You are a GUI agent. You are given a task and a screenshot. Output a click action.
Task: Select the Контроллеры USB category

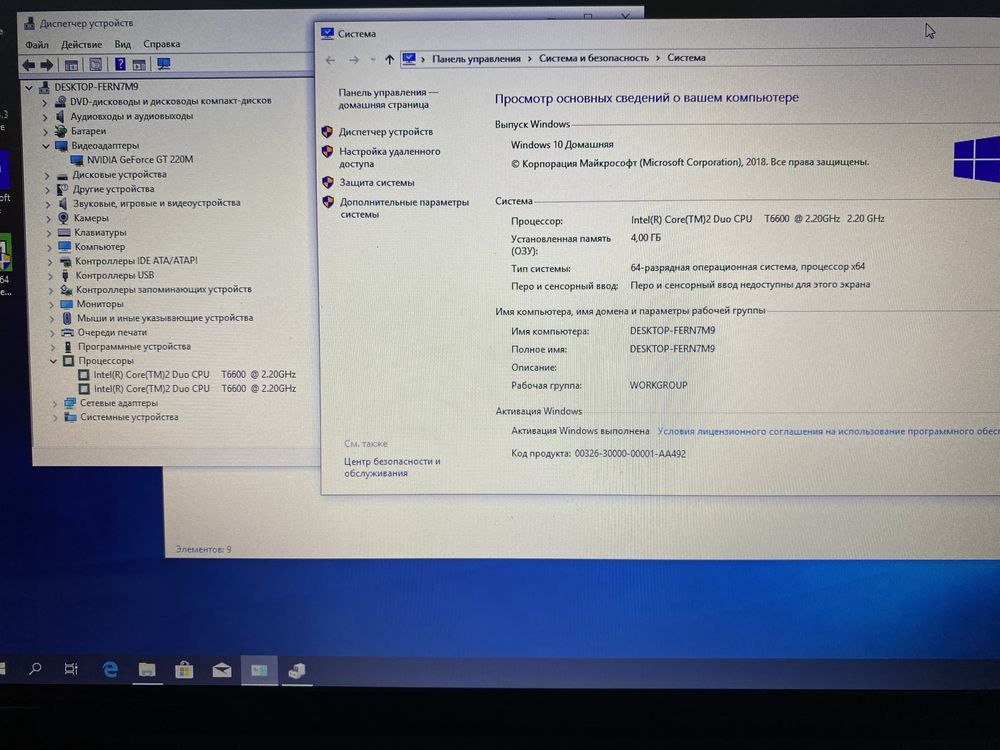pos(114,275)
